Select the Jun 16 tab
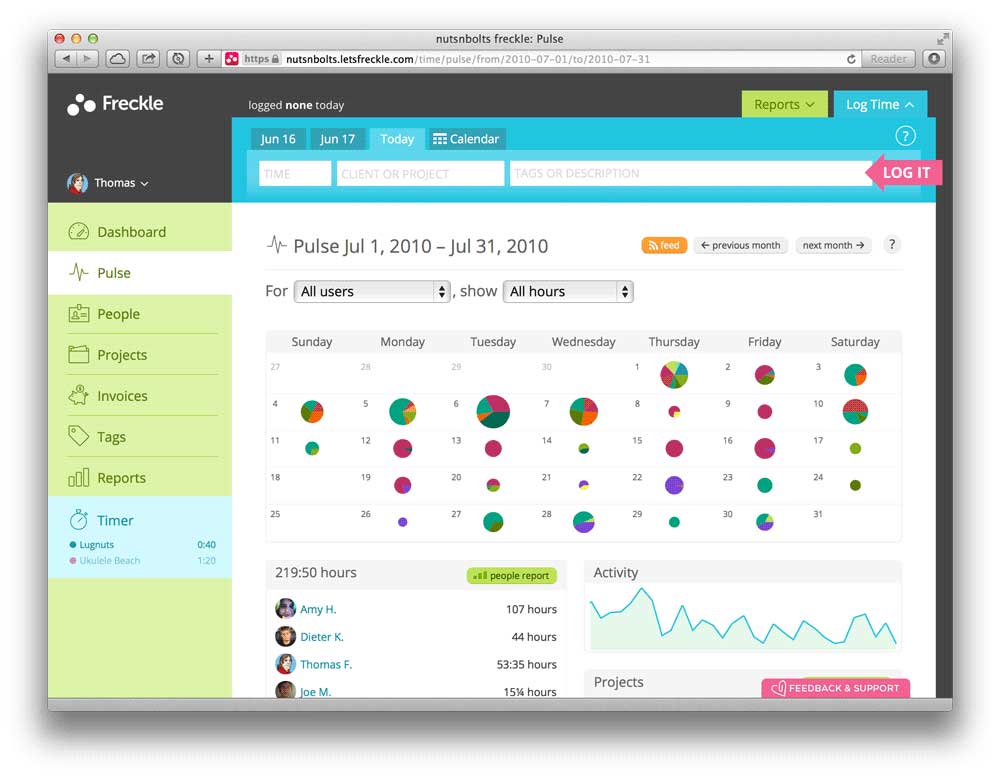The height and width of the screenshot is (777, 1000). [277, 139]
